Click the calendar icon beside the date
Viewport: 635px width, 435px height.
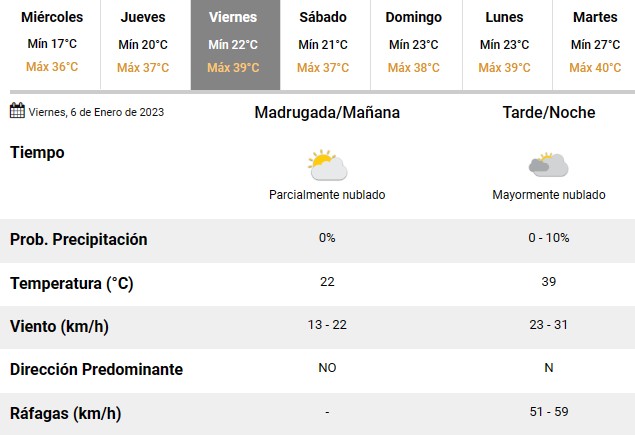[x=17, y=110]
